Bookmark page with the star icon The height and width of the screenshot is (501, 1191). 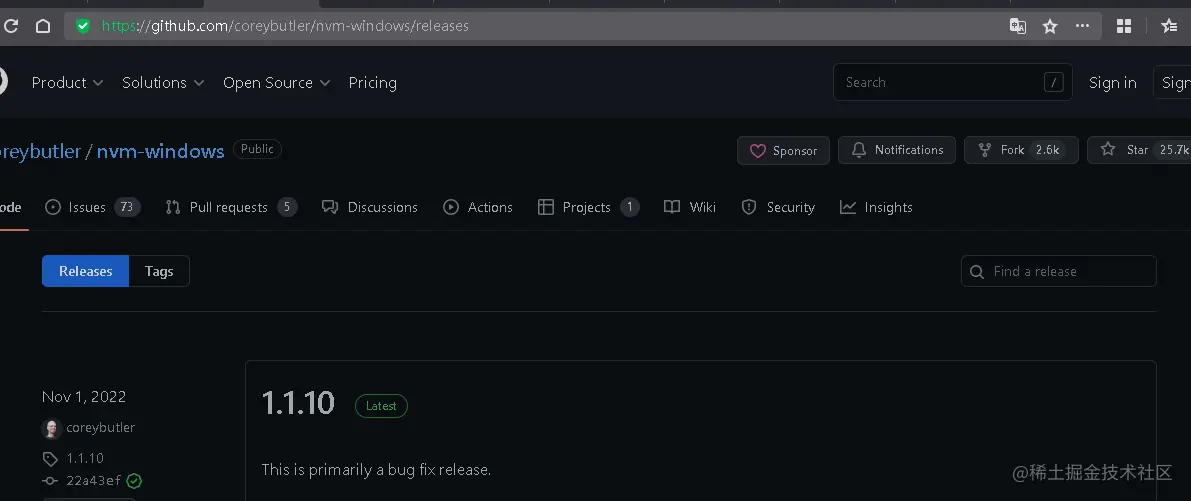(1050, 26)
